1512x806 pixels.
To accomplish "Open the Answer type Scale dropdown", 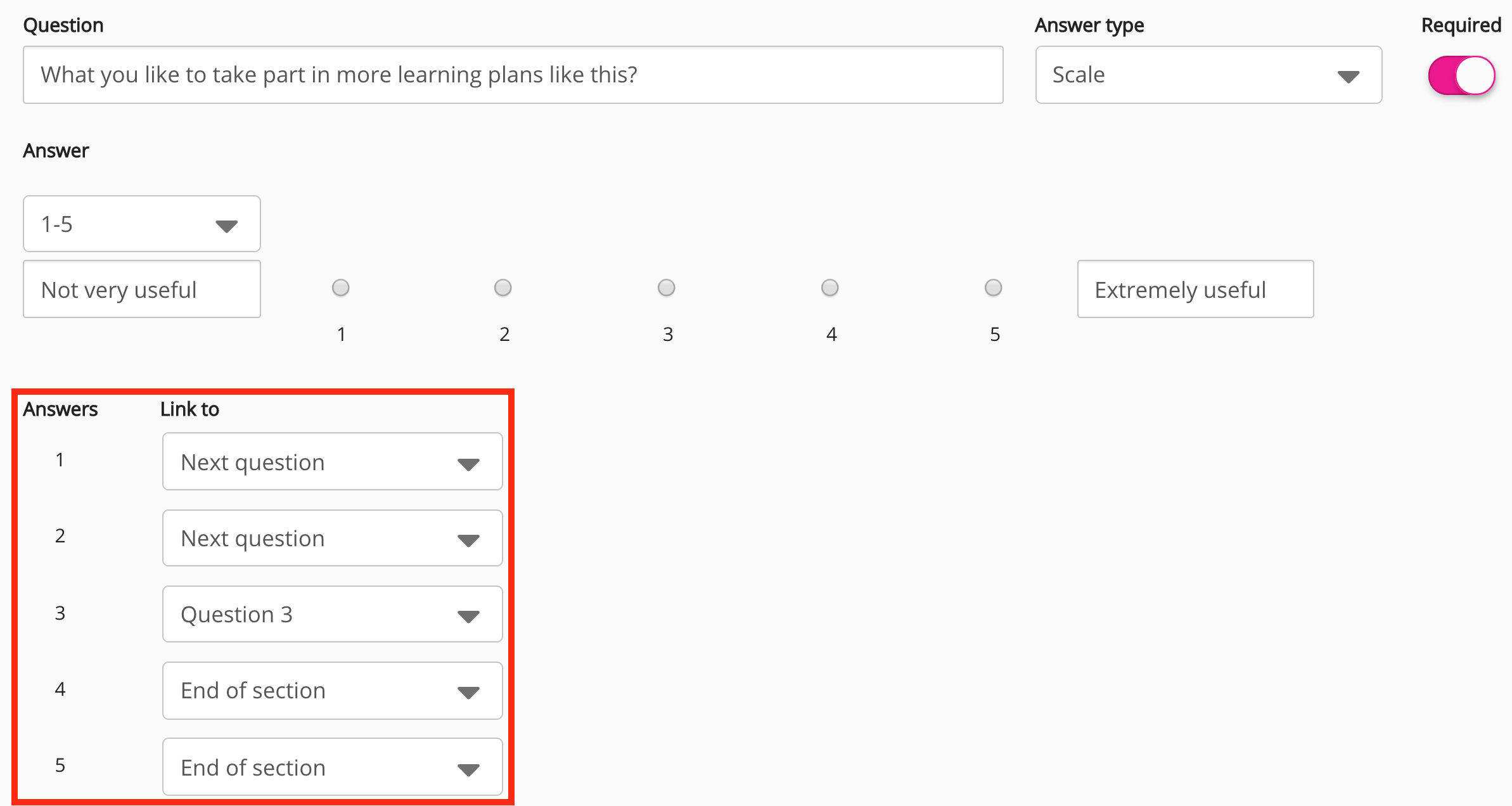I will tap(1208, 75).
